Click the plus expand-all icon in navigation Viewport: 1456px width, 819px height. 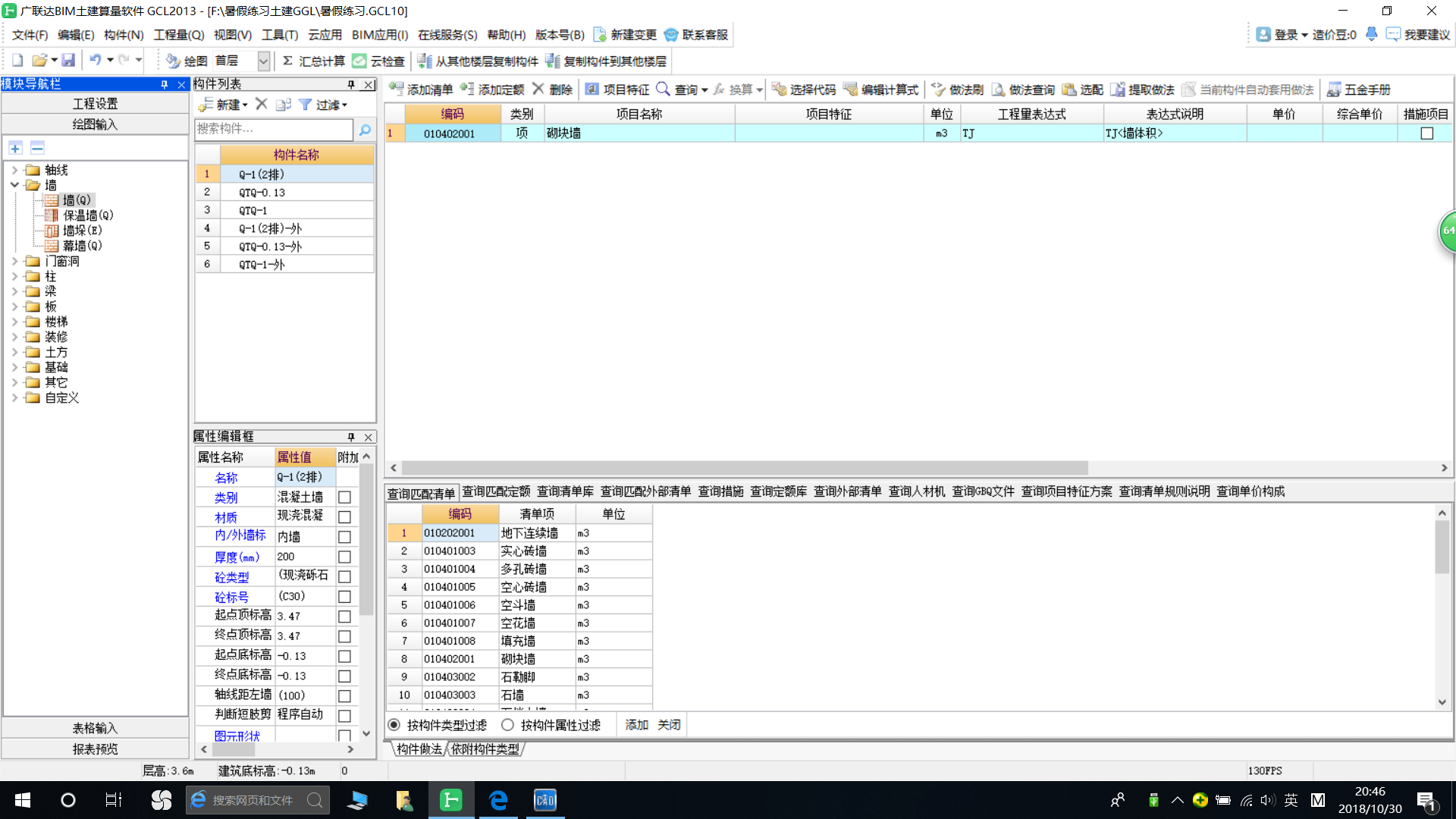click(x=15, y=148)
